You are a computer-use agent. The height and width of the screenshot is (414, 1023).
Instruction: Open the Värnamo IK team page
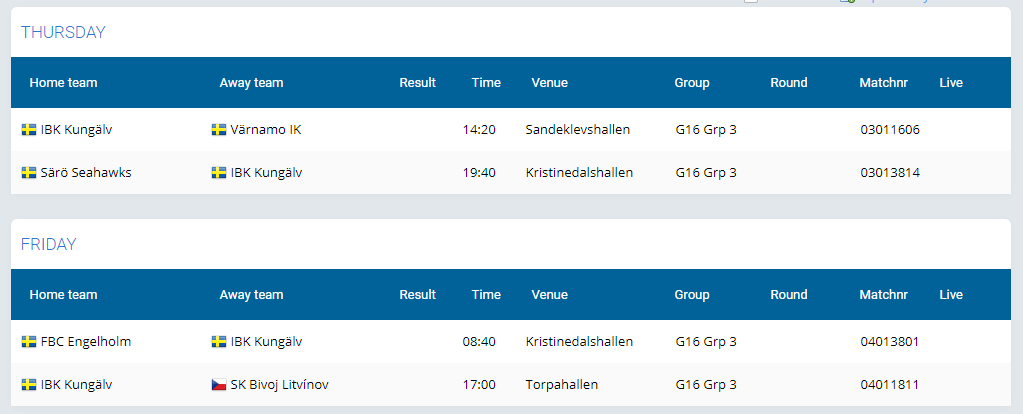(265, 130)
